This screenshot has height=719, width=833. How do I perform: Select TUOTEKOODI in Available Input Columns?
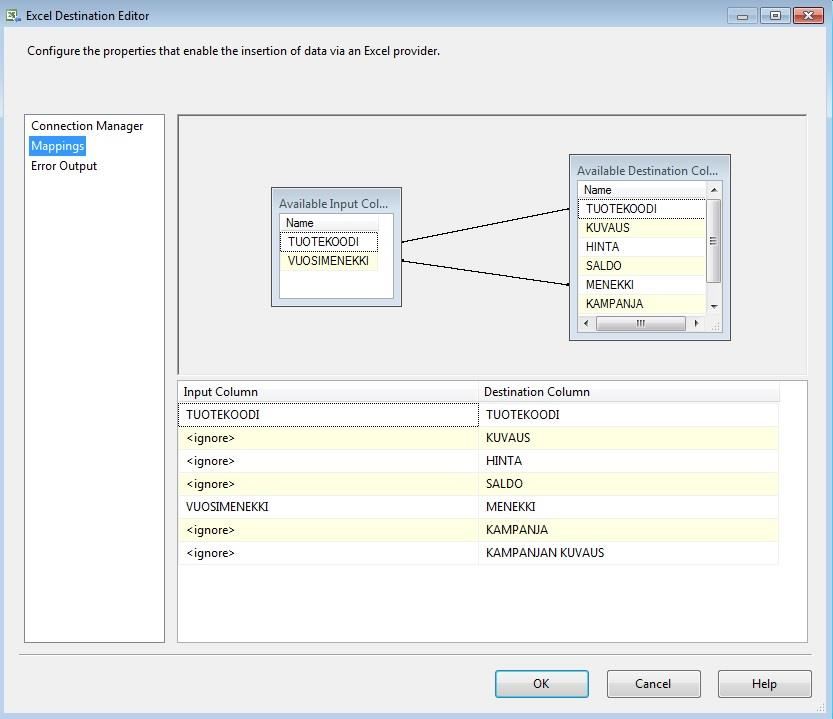point(329,242)
